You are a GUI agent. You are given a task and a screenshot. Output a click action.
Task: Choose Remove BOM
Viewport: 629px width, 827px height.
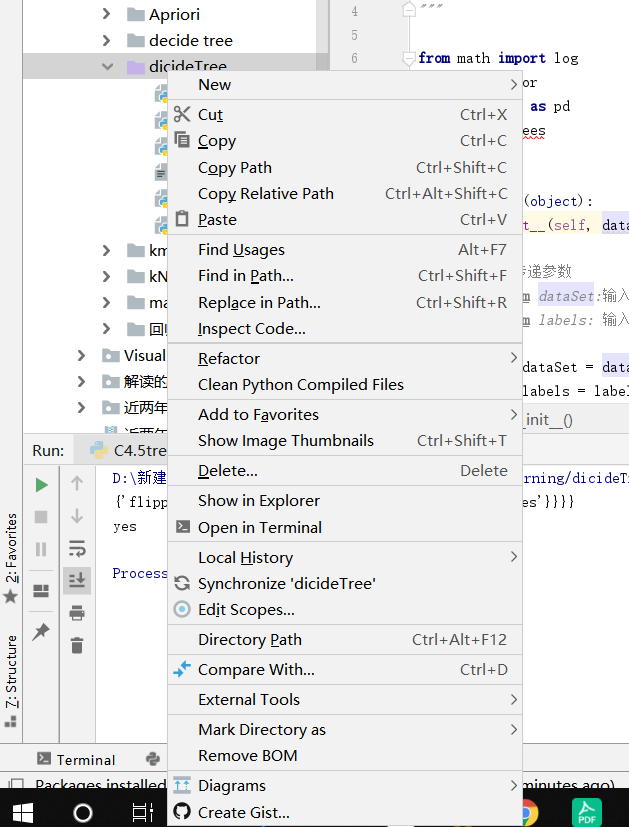click(345, 756)
